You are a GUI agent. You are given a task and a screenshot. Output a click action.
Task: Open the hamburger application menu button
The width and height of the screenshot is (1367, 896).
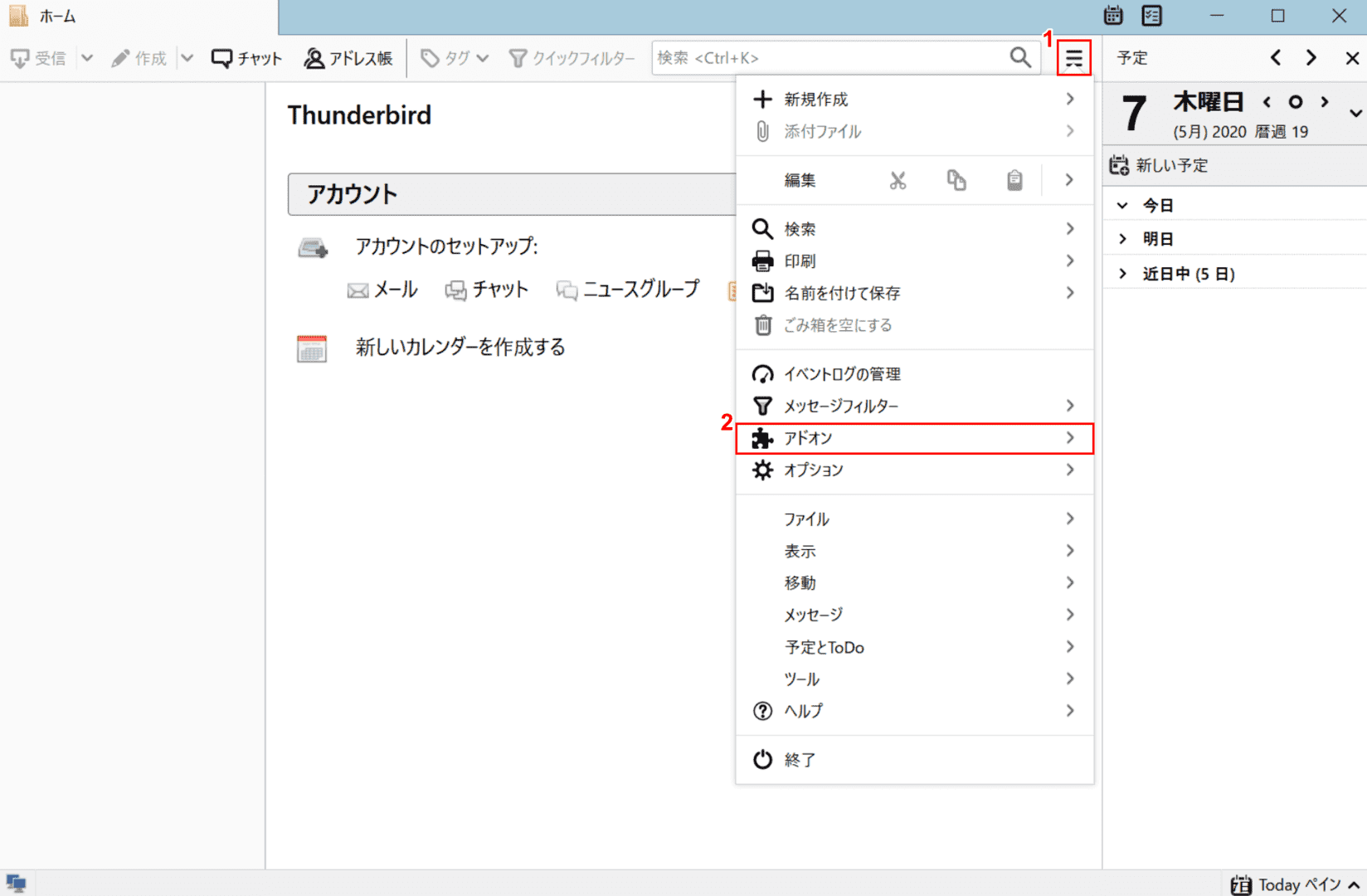coord(1074,58)
